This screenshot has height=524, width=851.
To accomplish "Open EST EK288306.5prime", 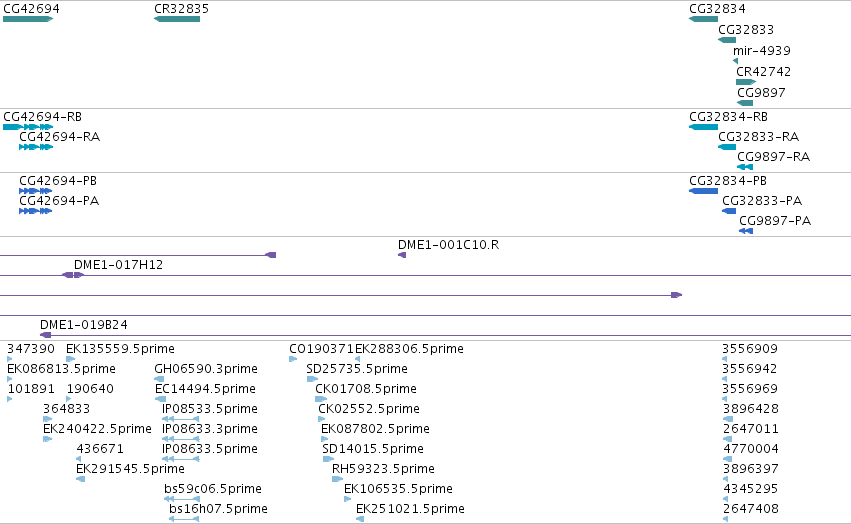I will point(358,359).
